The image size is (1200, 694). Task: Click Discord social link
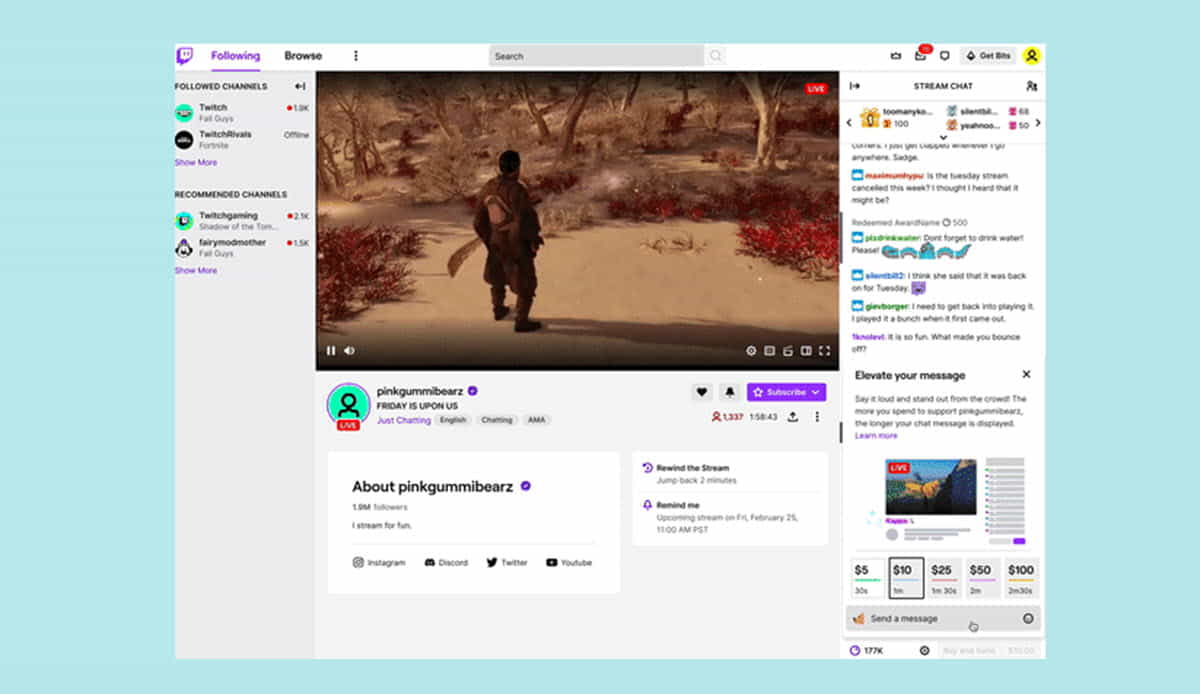(446, 563)
